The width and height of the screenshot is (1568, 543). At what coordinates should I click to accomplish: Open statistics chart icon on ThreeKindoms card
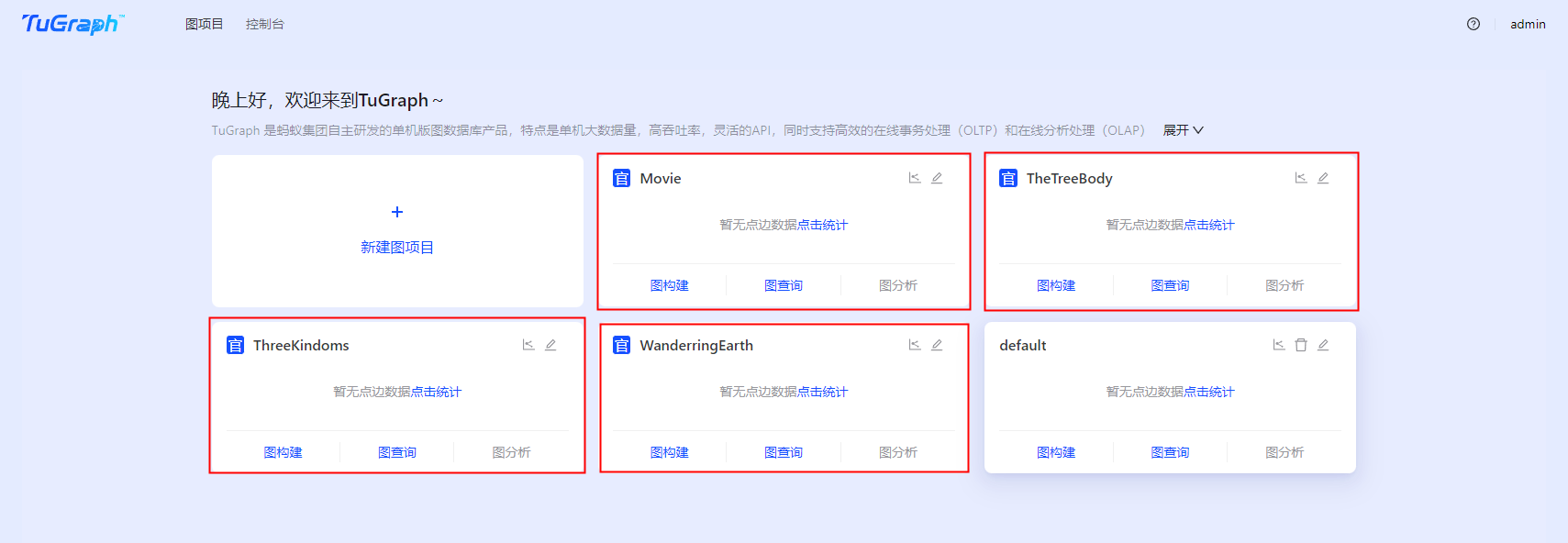coord(528,345)
